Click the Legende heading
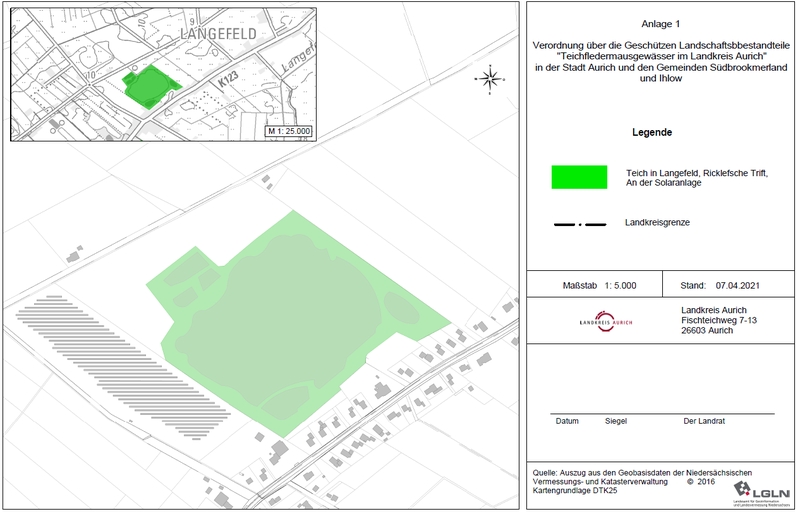Image resolution: width=800 pixels, height=514 pixels. coord(652,133)
